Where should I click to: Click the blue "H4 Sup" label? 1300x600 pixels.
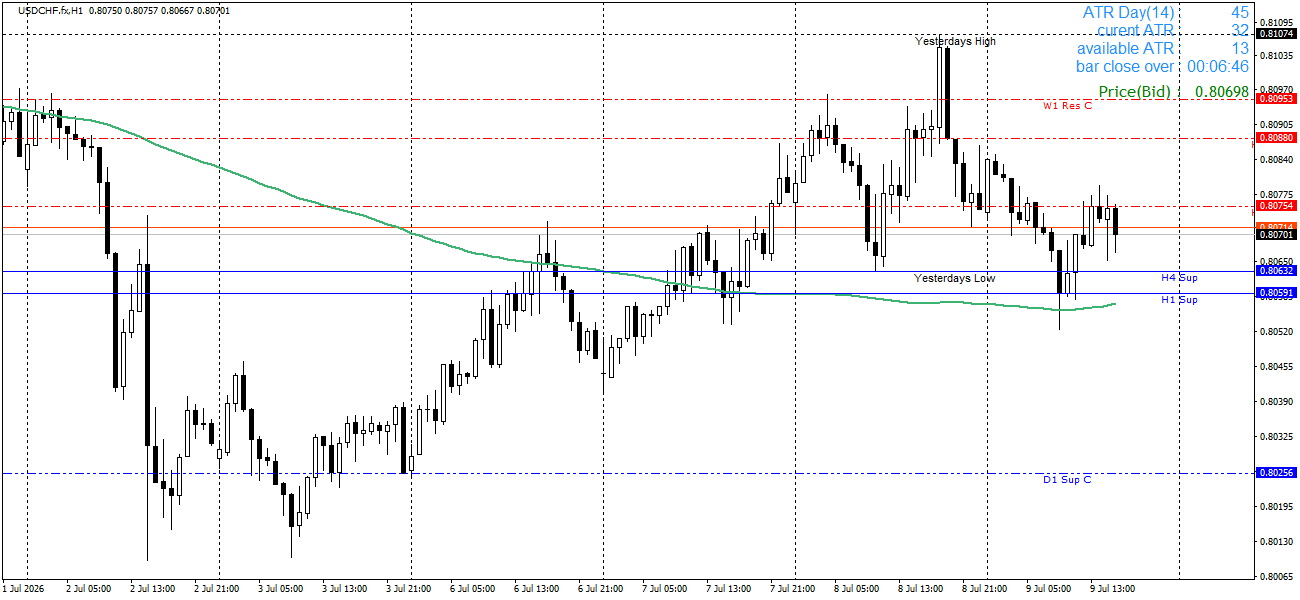[1179, 277]
